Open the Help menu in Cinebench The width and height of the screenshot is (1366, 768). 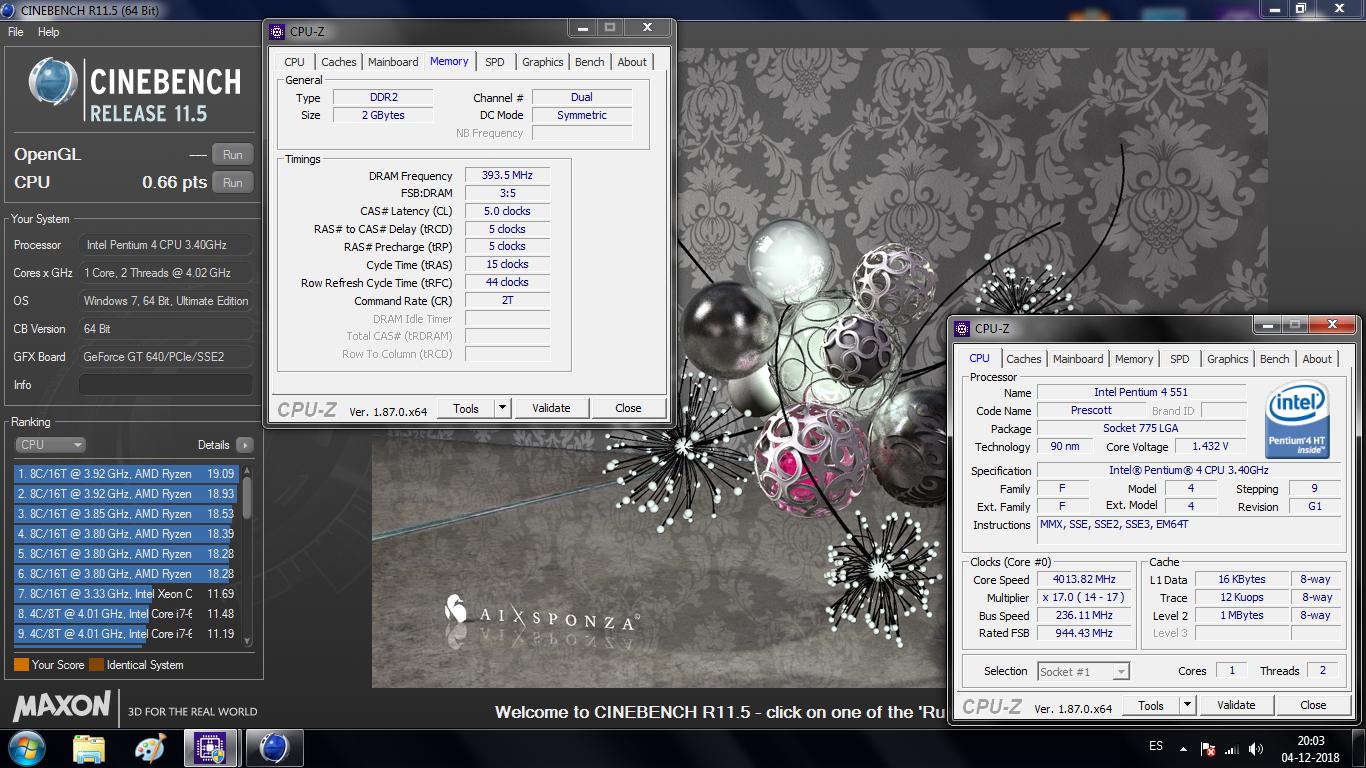point(49,32)
